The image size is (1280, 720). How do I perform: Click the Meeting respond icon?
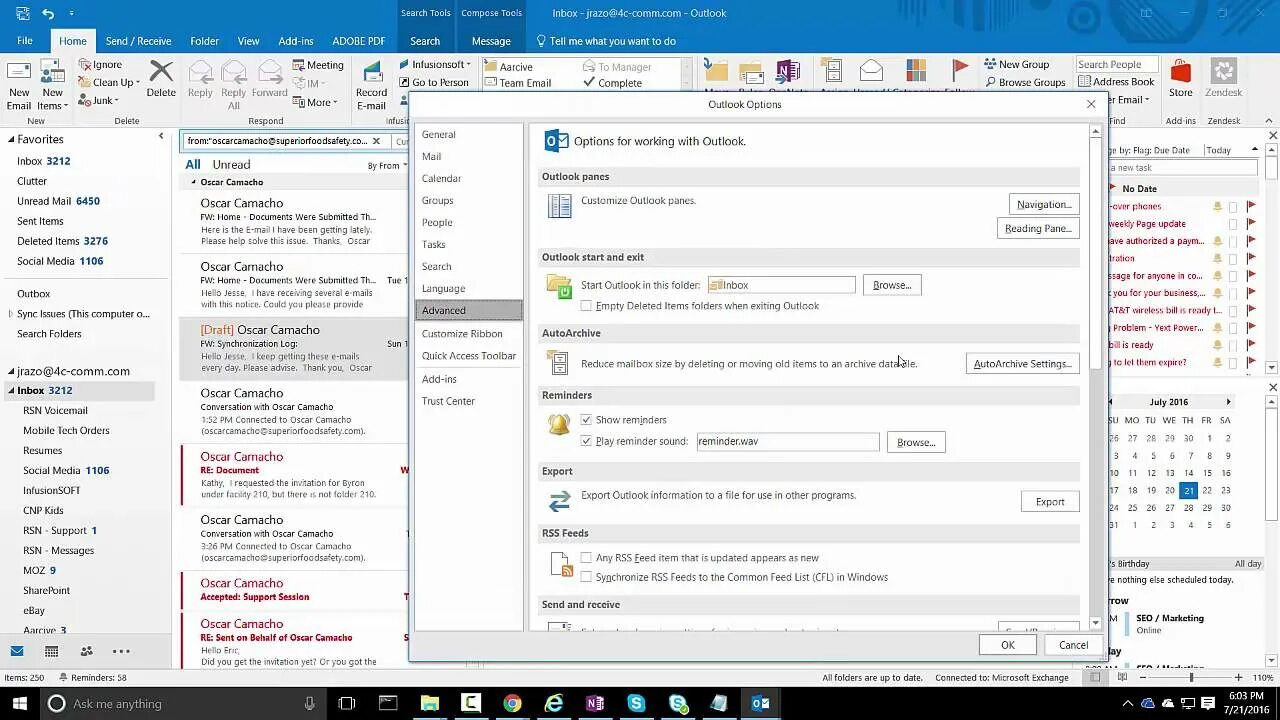click(299, 65)
